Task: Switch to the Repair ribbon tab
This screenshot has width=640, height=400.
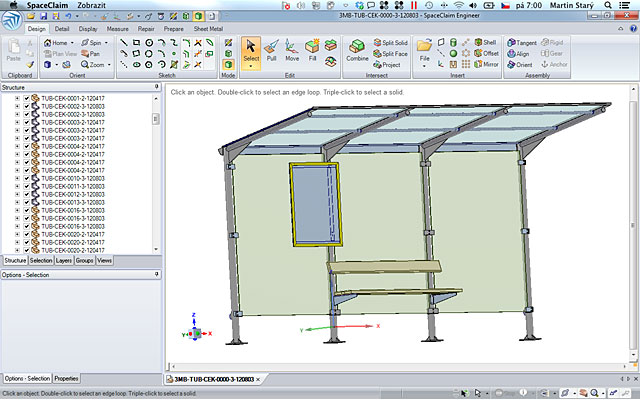Action: tap(146, 29)
